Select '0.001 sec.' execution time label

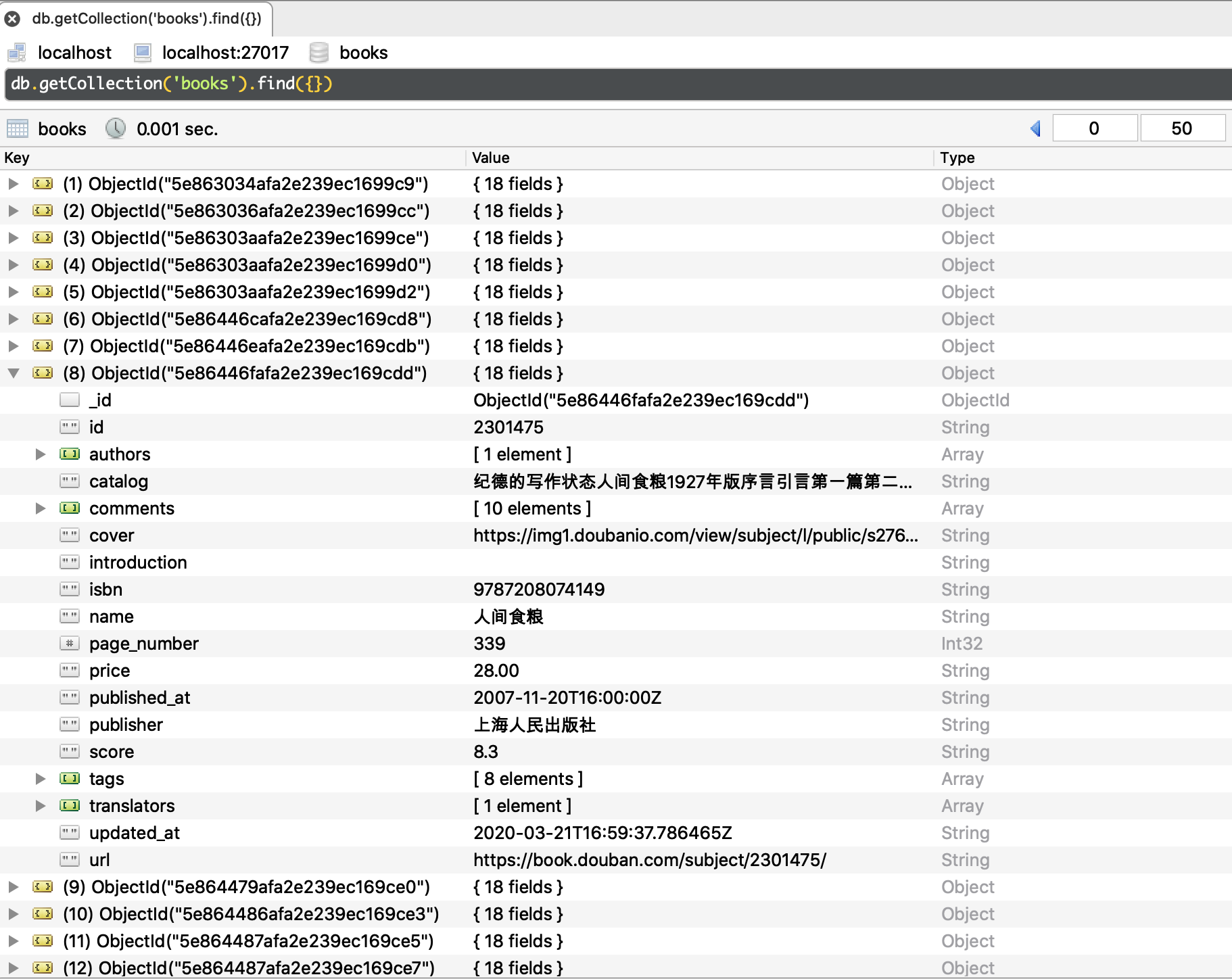177,129
